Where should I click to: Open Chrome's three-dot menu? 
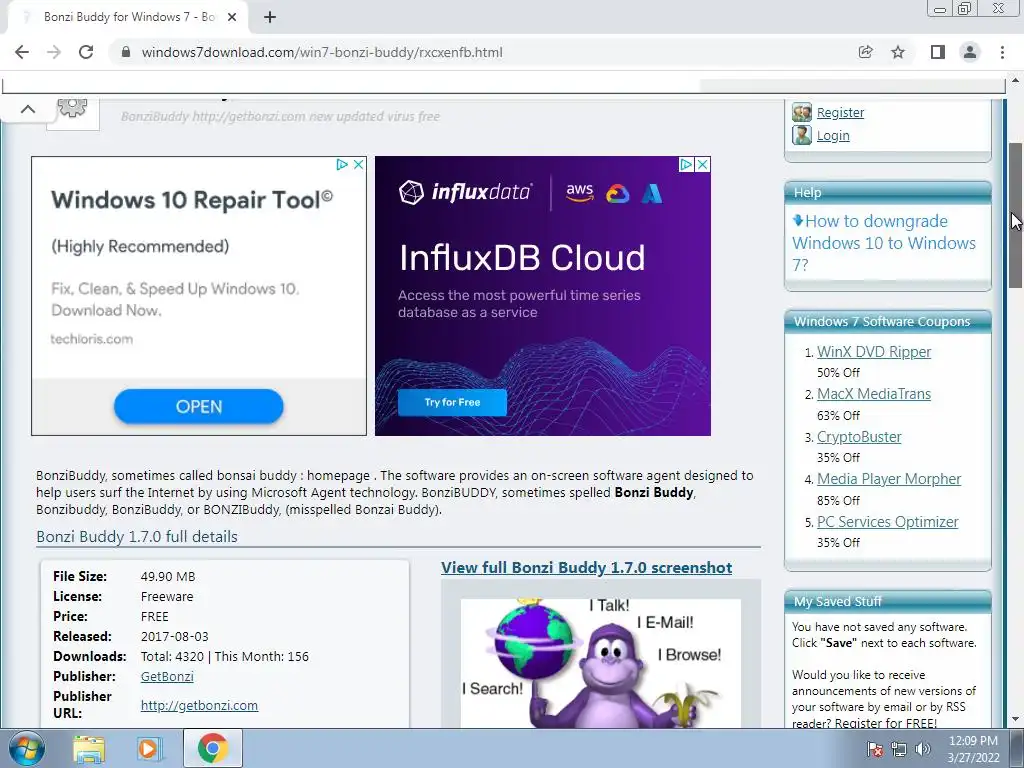point(1002,52)
